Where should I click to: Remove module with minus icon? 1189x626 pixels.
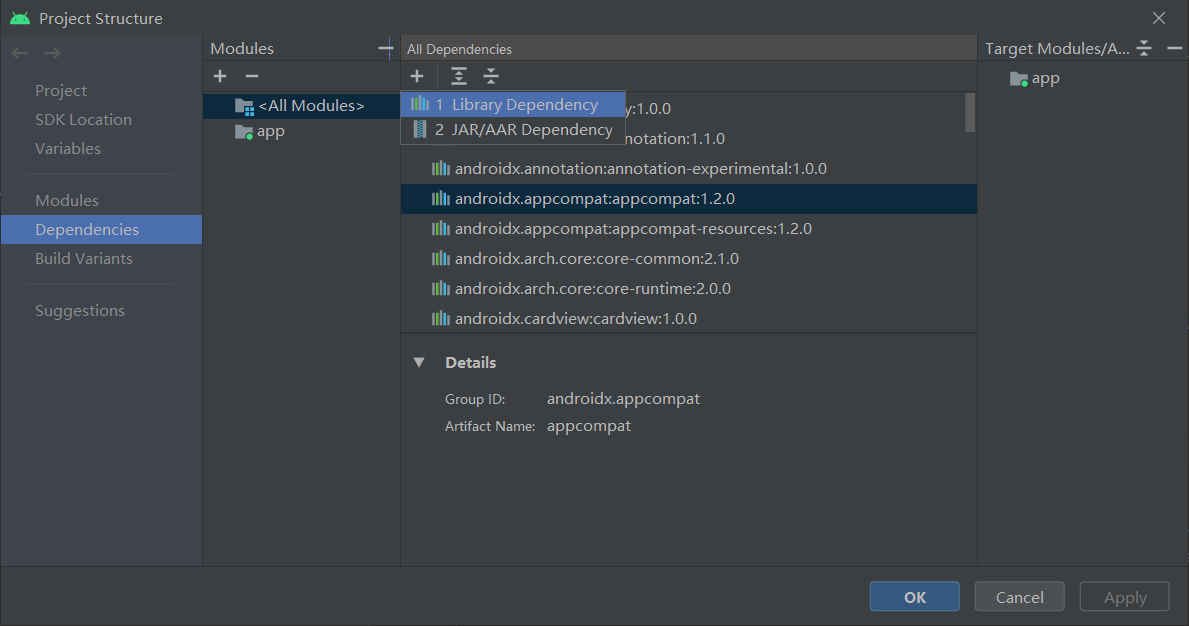[252, 76]
